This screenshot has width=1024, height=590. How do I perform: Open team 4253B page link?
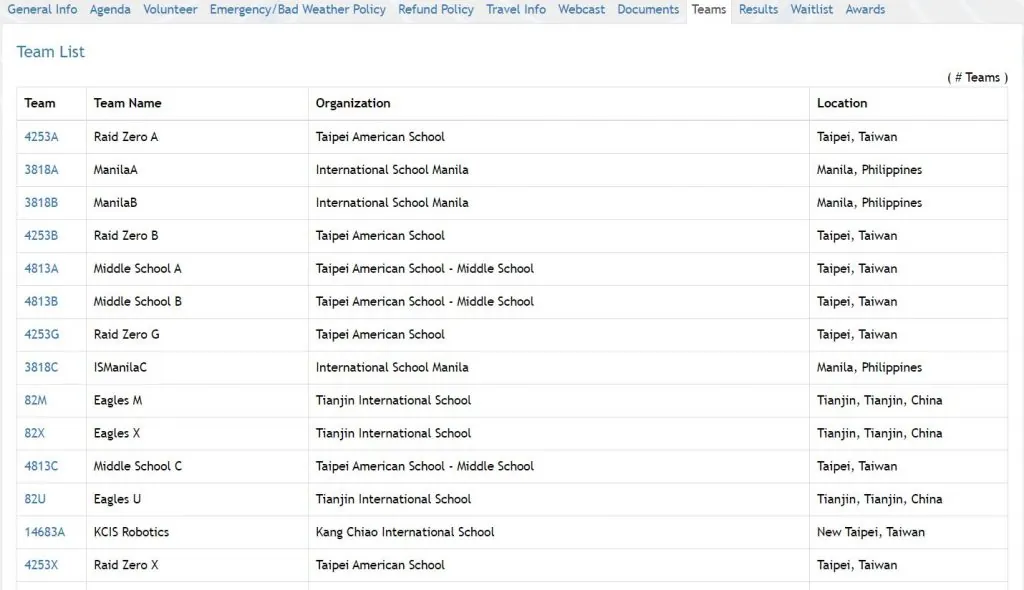(41, 235)
